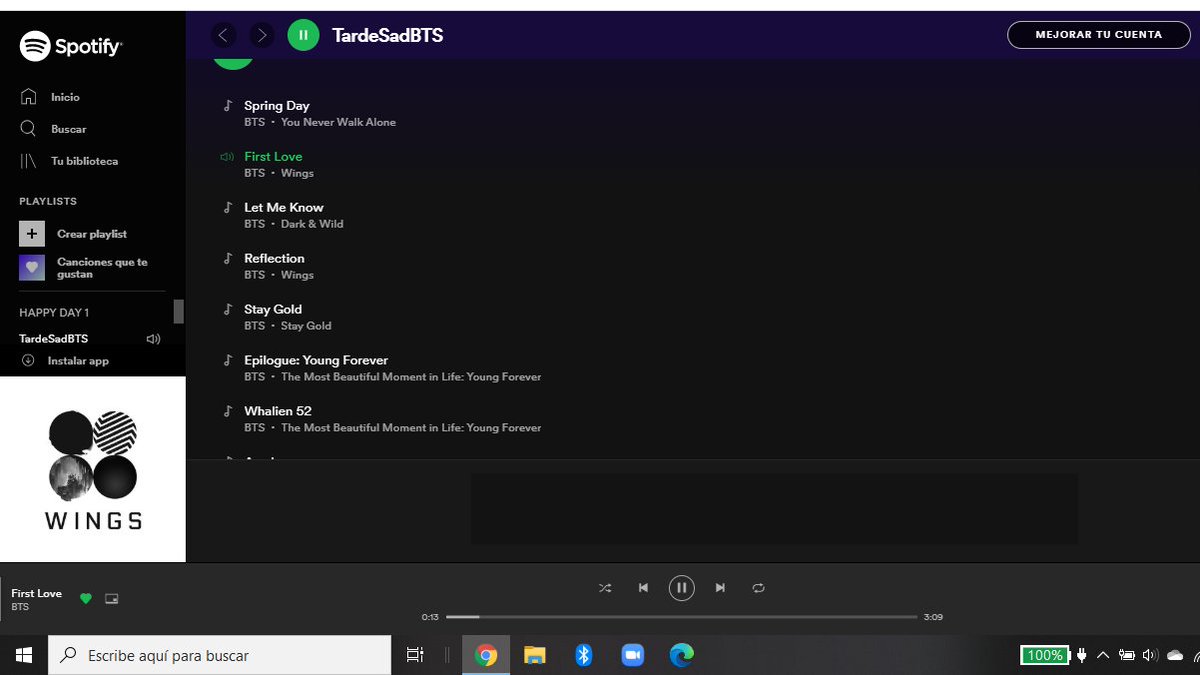
Task: Click BTS artist in now-playing bar
Action: coord(20,608)
